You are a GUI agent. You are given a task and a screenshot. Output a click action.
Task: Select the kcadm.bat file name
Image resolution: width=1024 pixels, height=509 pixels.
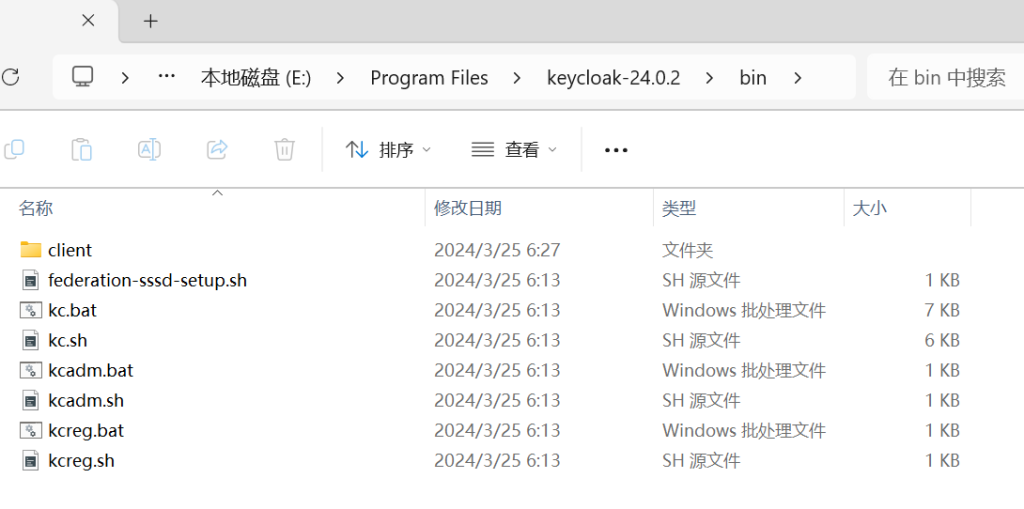tap(91, 370)
